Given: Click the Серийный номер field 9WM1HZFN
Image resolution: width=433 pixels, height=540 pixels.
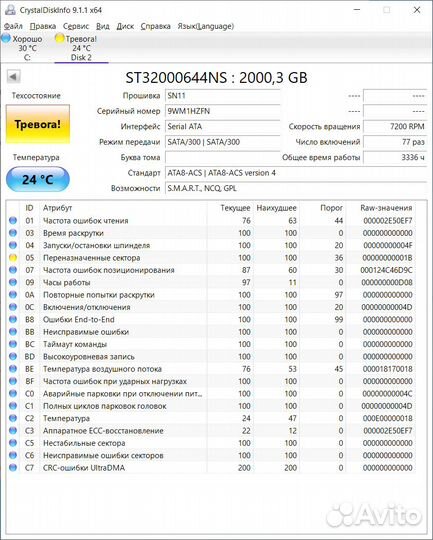Looking at the screenshot, I should click(223, 111).
